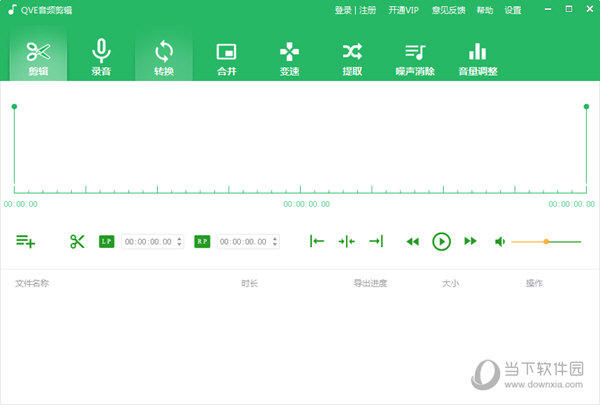The height and width of the screenshot is (405, 600).
Task: Open 帮助 help menu
Action: (485, 10)
